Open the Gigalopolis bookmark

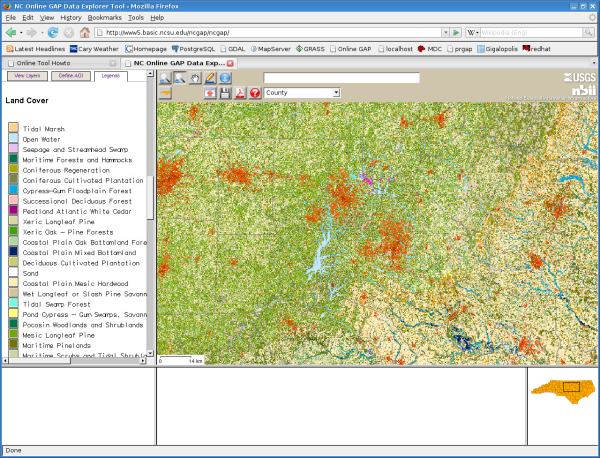[497, 49]
